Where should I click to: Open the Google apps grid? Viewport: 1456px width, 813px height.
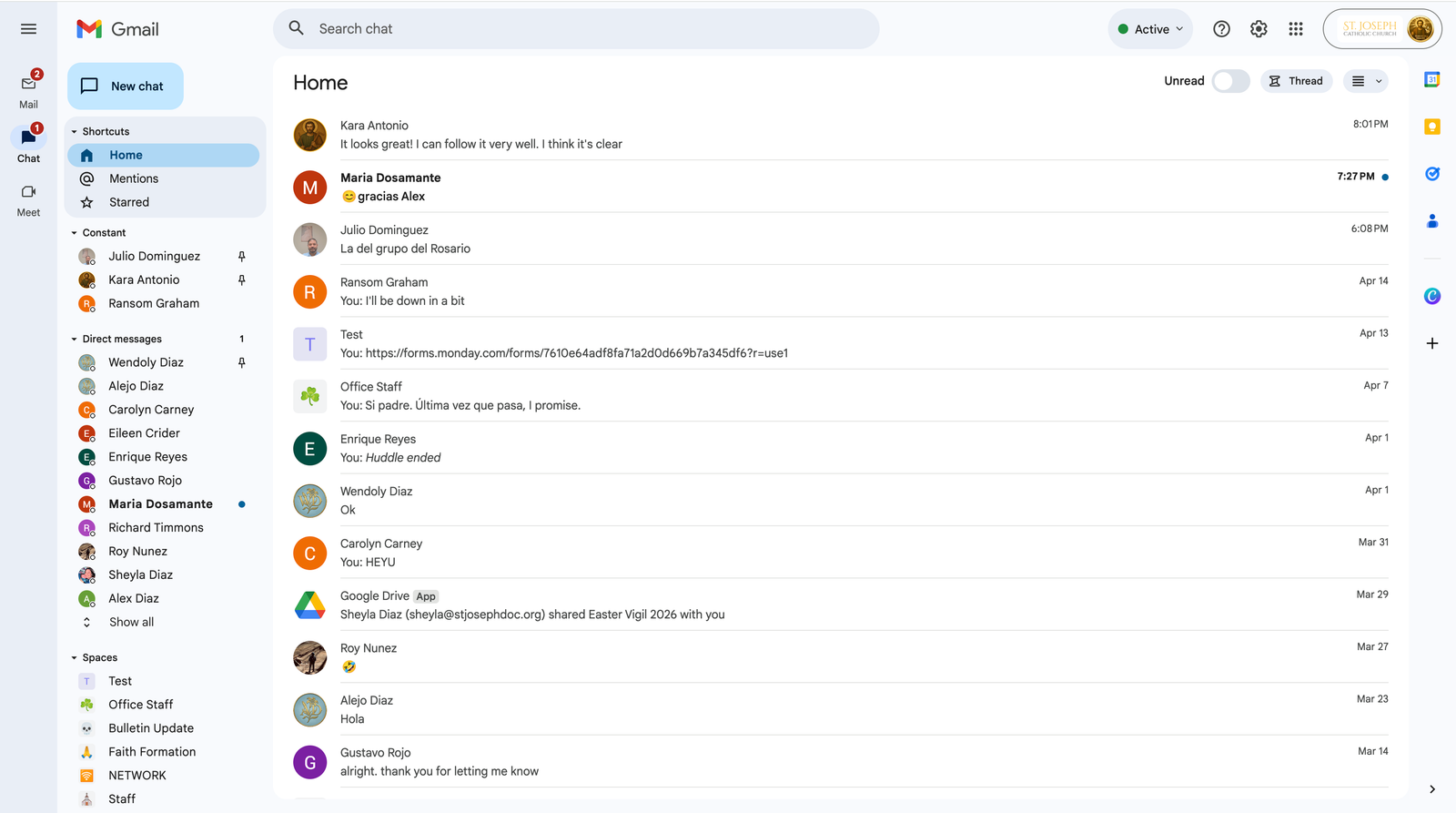[1296, 29]
